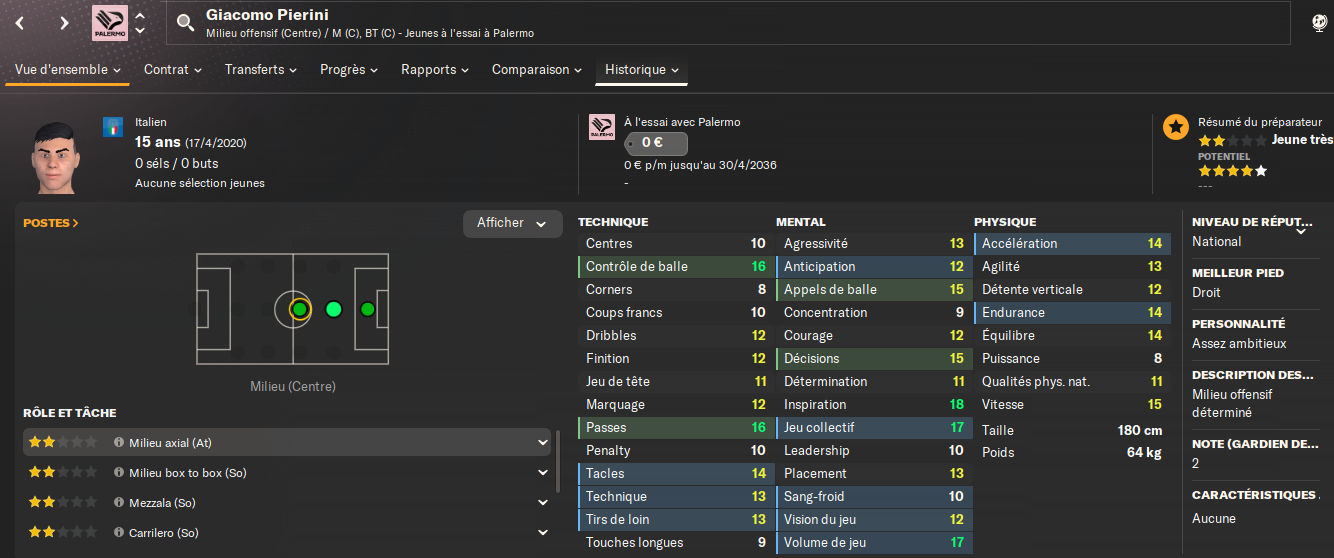Click info icon beside Mezzala (So)

(119, 502)
